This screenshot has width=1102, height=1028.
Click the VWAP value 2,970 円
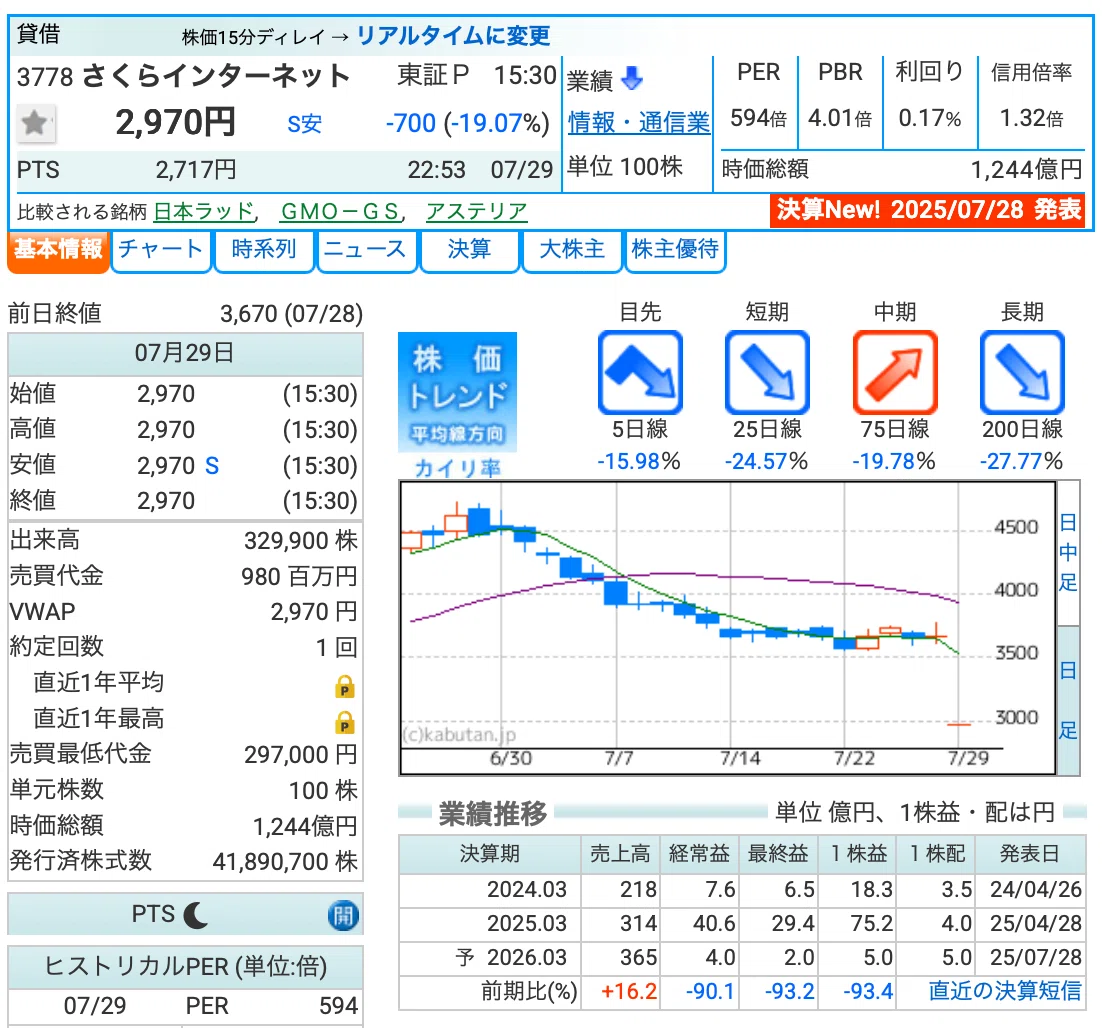point(314,612)
